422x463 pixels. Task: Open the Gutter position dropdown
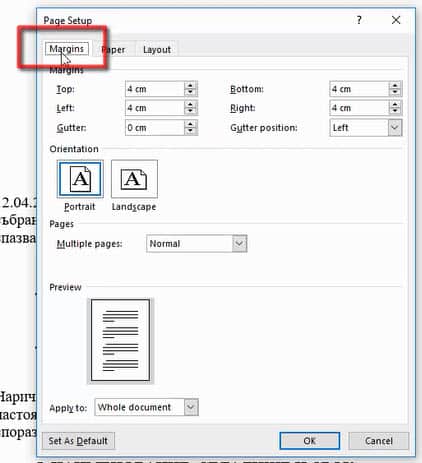click(395, 128)
